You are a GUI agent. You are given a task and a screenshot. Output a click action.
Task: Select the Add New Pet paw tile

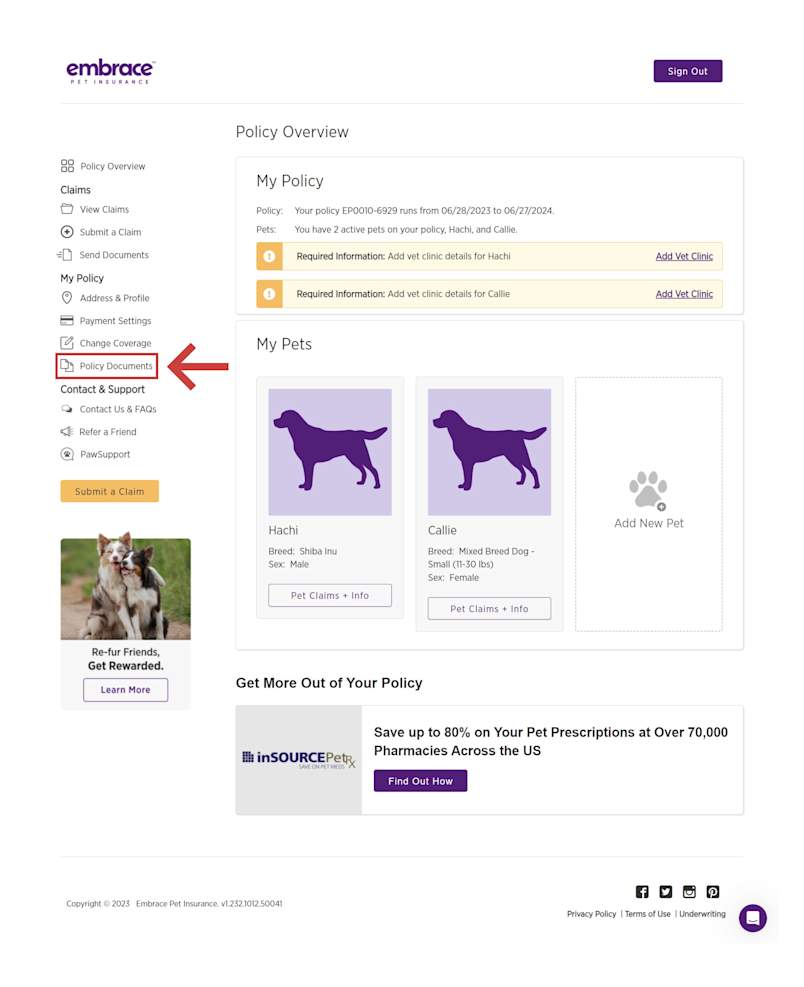coord(648,492)
